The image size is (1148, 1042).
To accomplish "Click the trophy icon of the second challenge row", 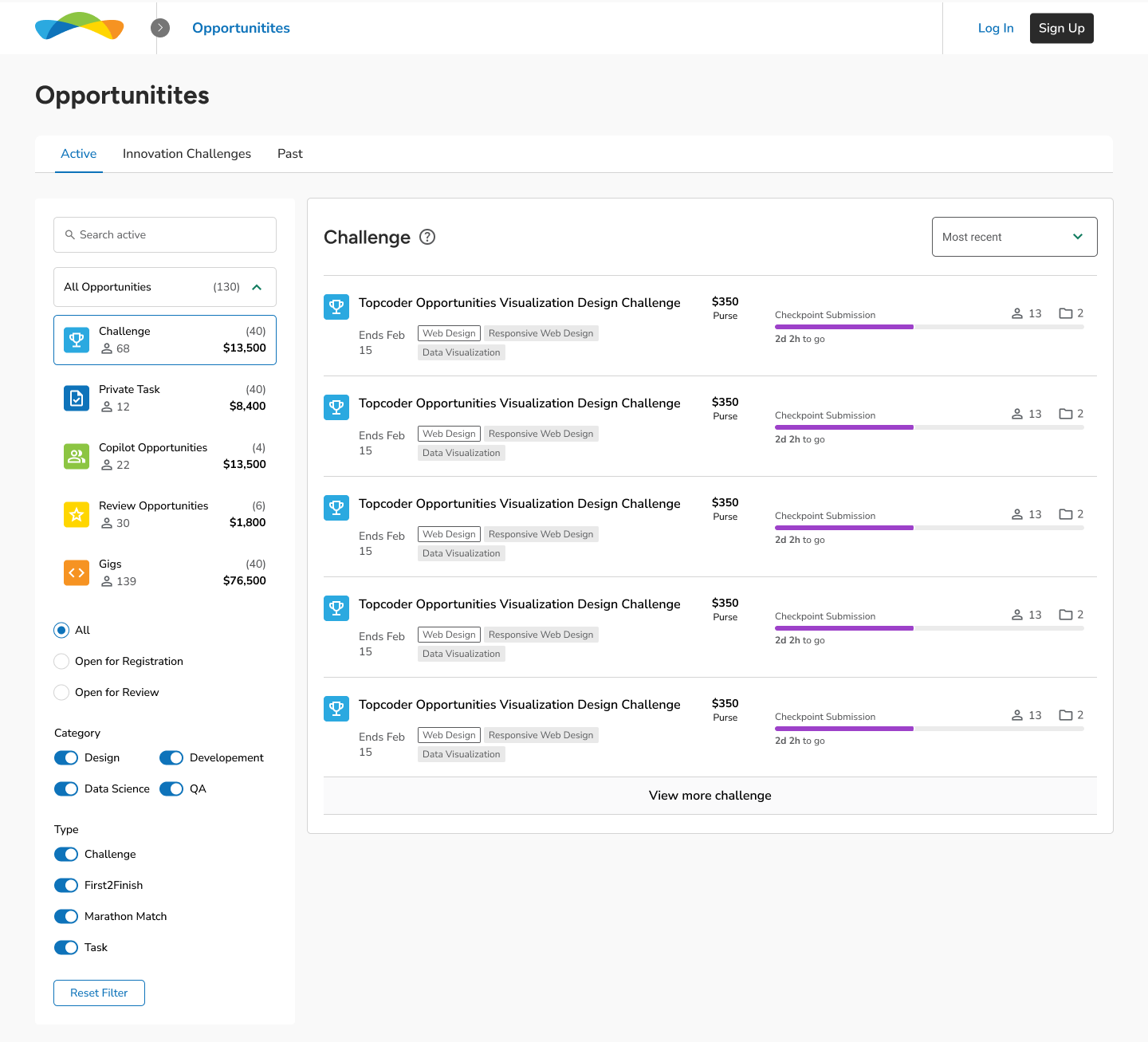I will 336,407.
